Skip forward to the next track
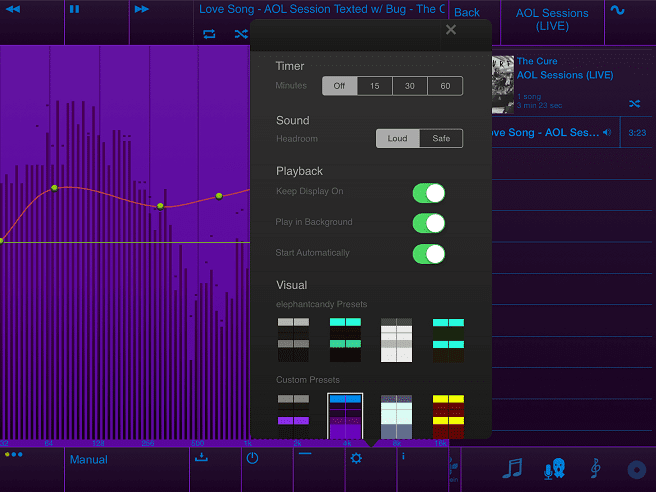The image size is (656, 492). (x=141, y=9)
